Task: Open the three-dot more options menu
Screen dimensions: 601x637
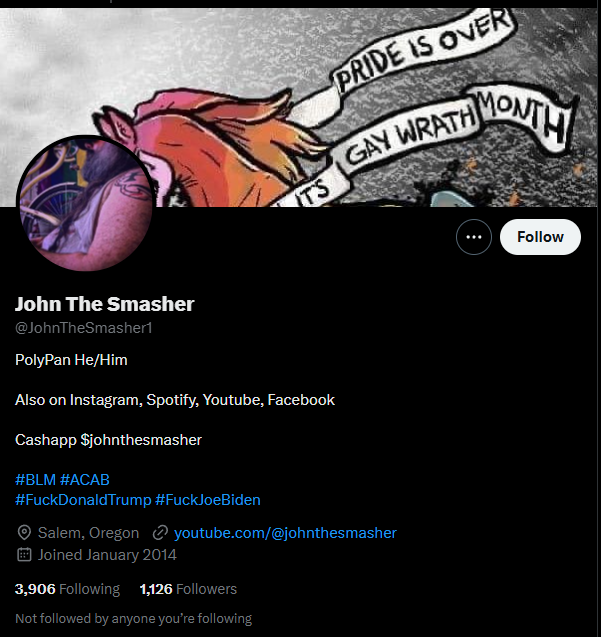Action: tap(473, 237)
